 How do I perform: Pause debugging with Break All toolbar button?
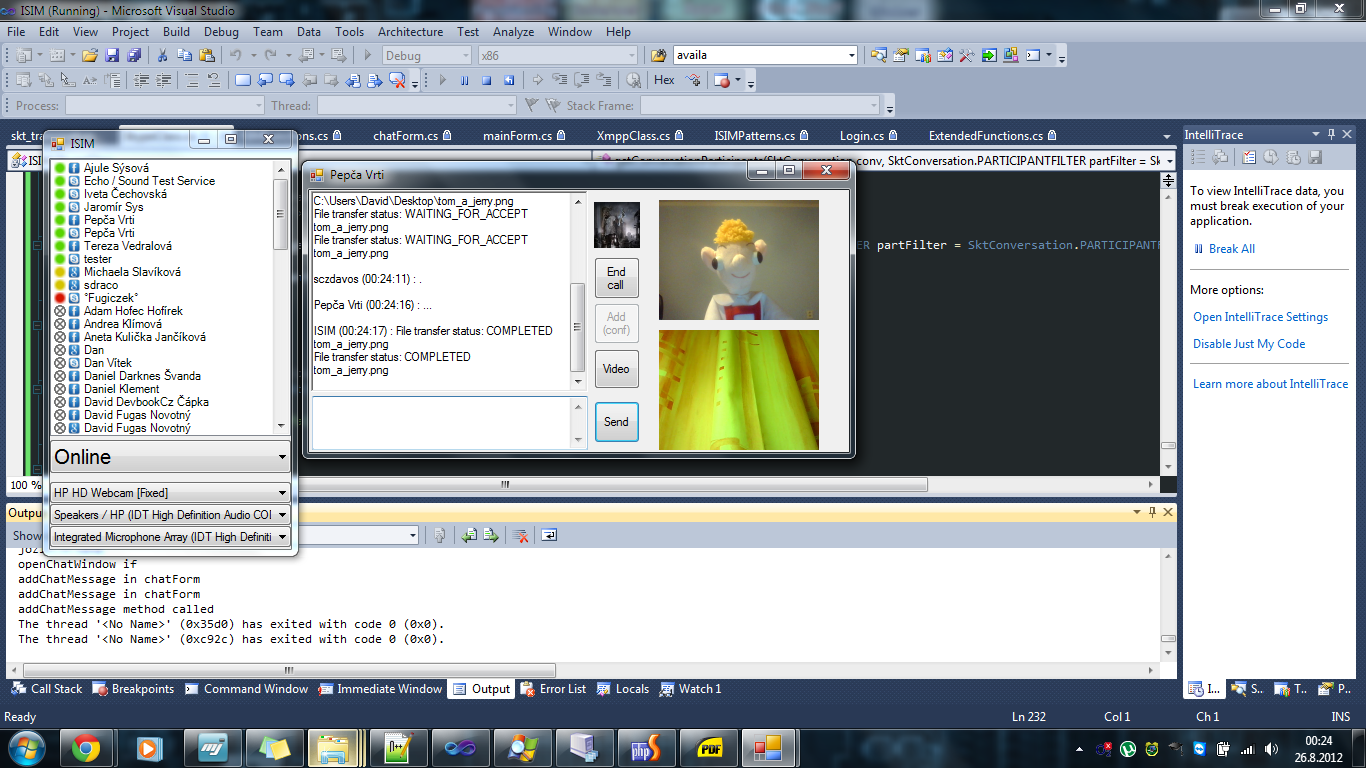pyautogui.click(x=464, y=80)
